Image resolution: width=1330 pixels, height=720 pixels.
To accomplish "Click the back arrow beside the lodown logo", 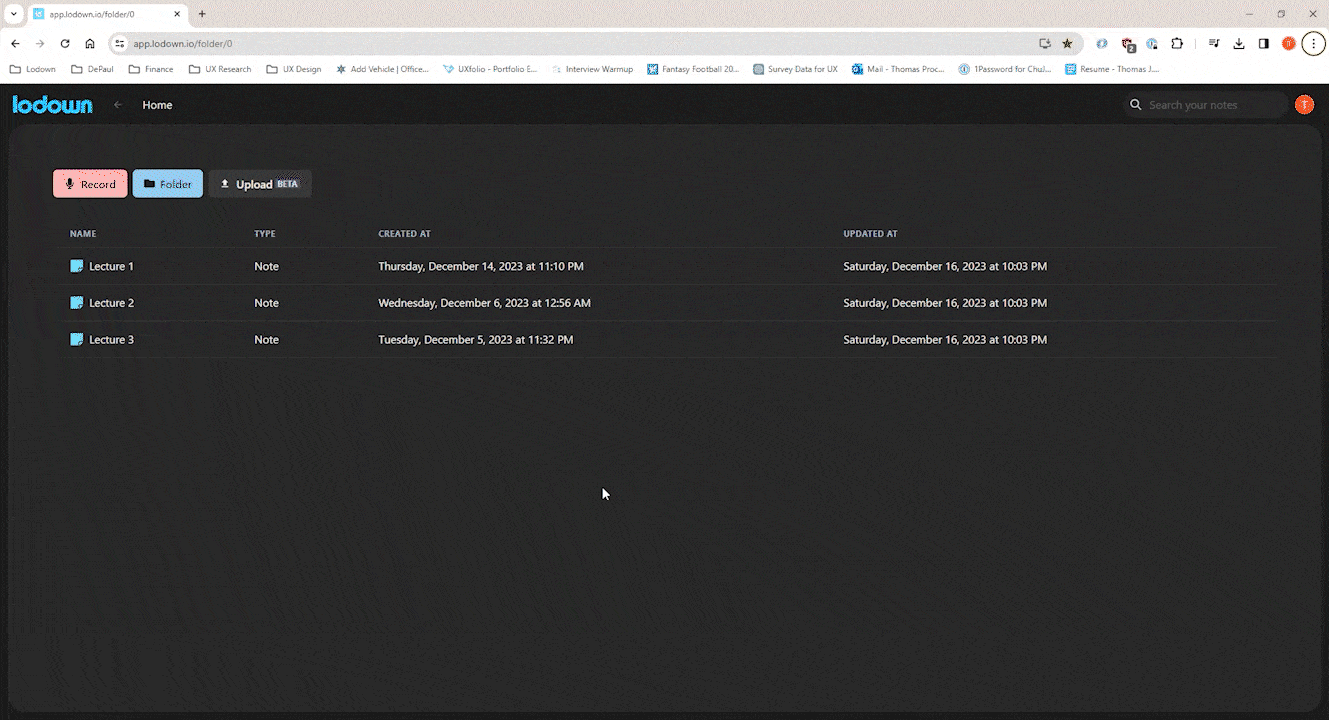I will click(x=117, y=104).
